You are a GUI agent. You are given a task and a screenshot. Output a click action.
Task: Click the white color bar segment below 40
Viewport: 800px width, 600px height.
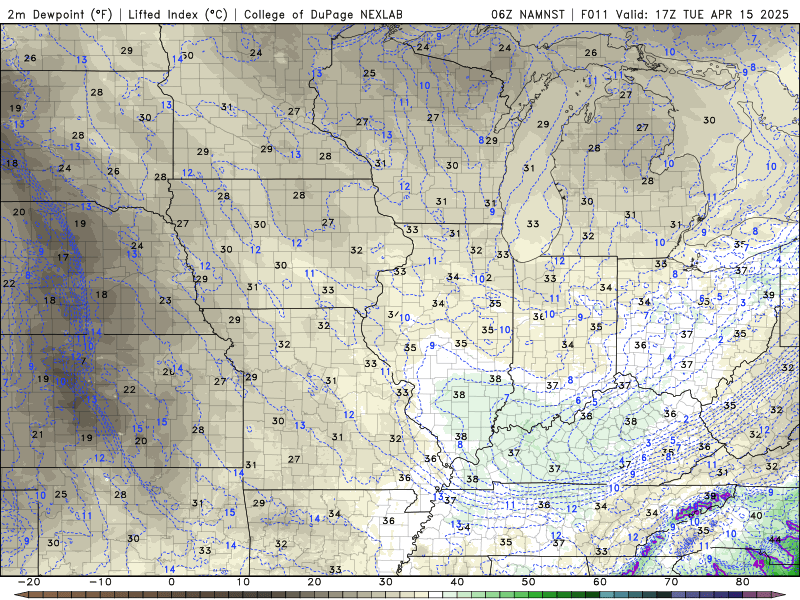click(435, 594)
